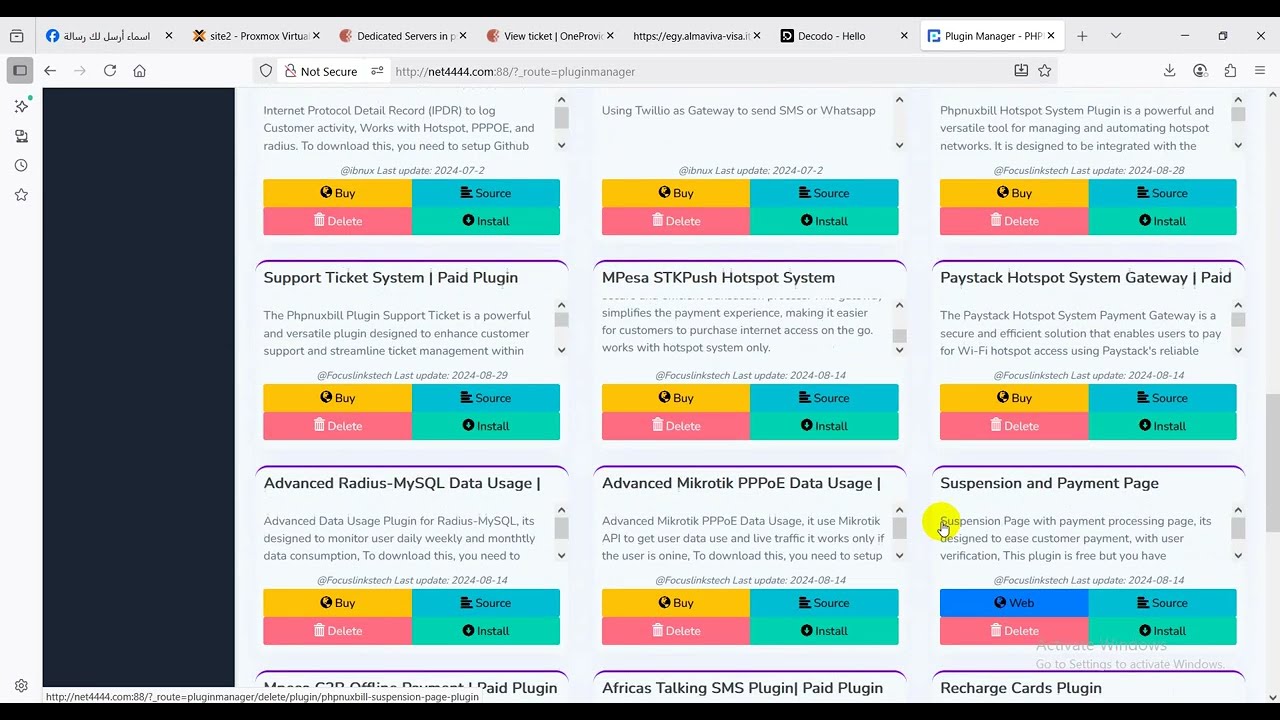Open the account profile icon in toolbar

[x=1200, y=71]
